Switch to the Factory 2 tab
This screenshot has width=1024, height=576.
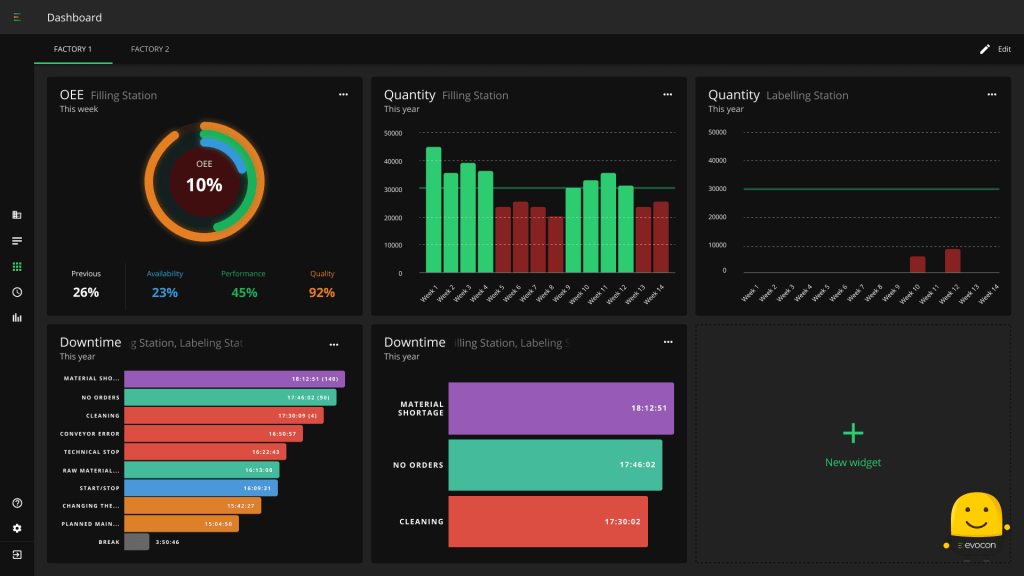coord(150,48)
